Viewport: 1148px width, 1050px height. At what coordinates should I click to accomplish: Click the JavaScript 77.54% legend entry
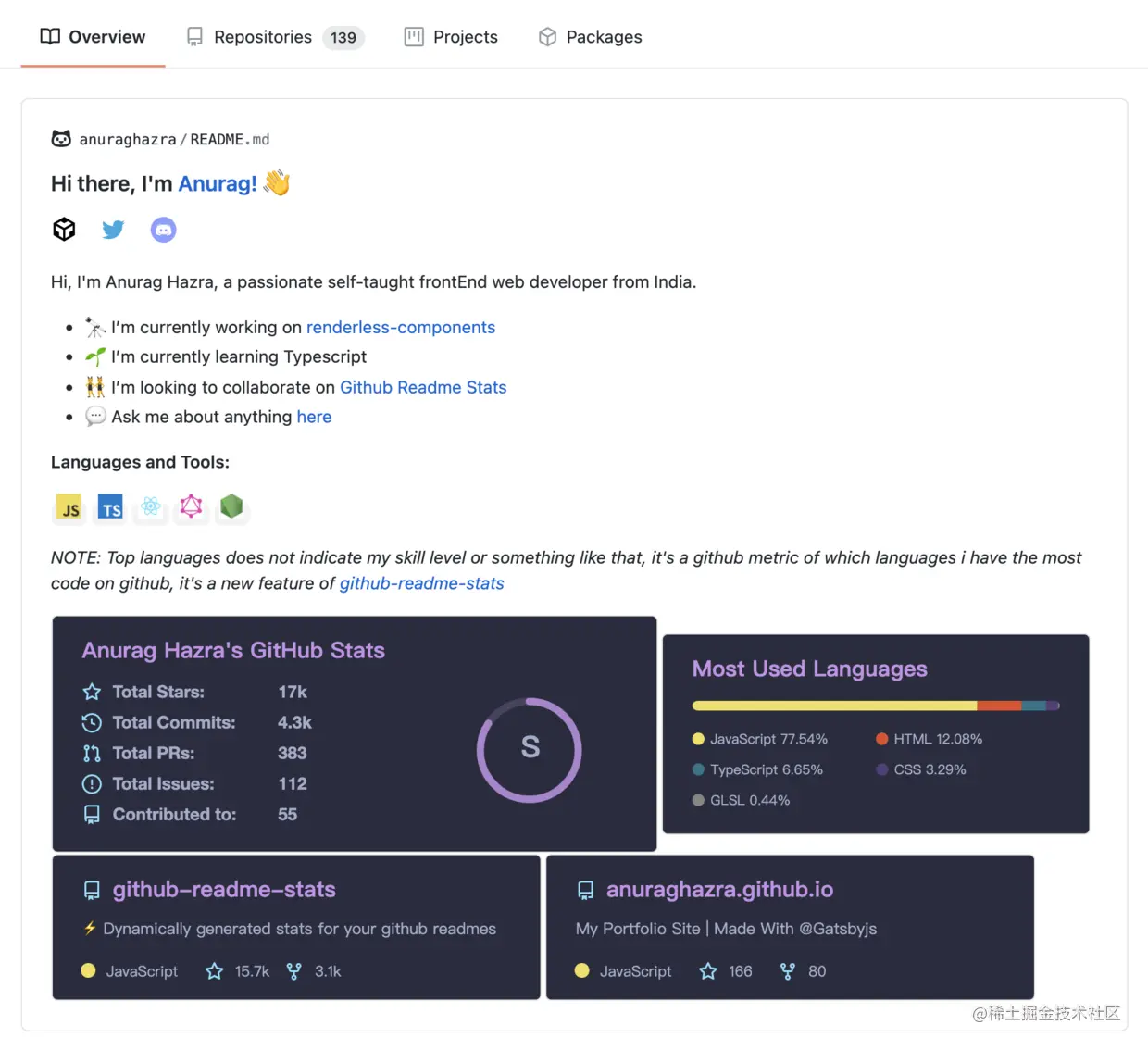tap(760, 739)
